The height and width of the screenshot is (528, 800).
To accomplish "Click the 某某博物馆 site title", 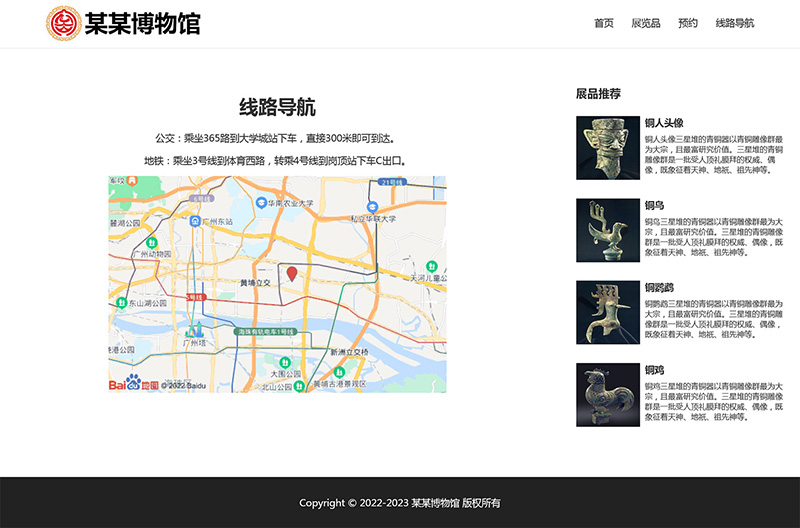I will click(x=142, y=23).
